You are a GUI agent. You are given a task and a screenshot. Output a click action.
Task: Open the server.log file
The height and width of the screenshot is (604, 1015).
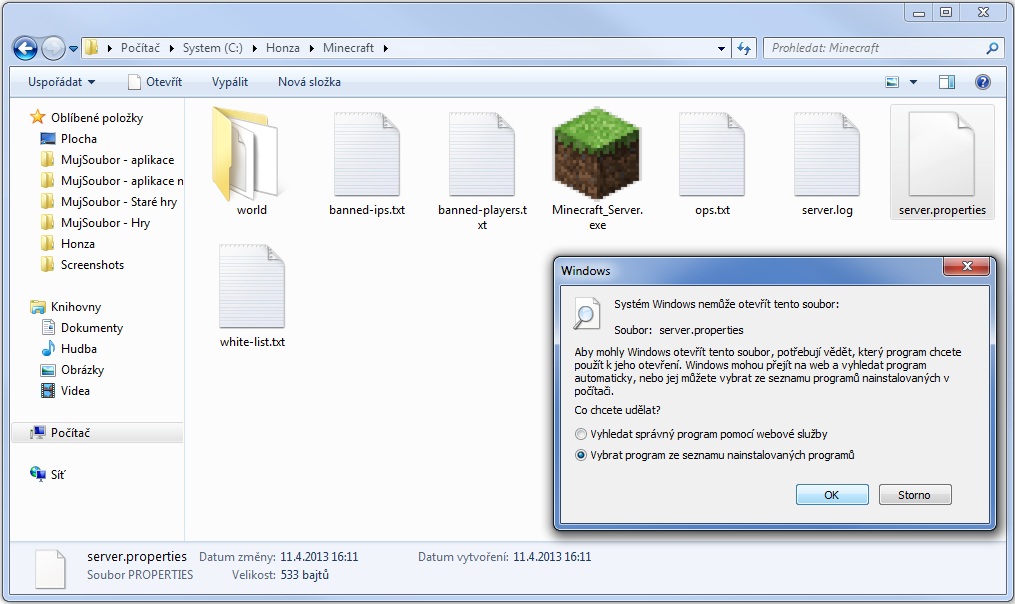pos(828,155)
